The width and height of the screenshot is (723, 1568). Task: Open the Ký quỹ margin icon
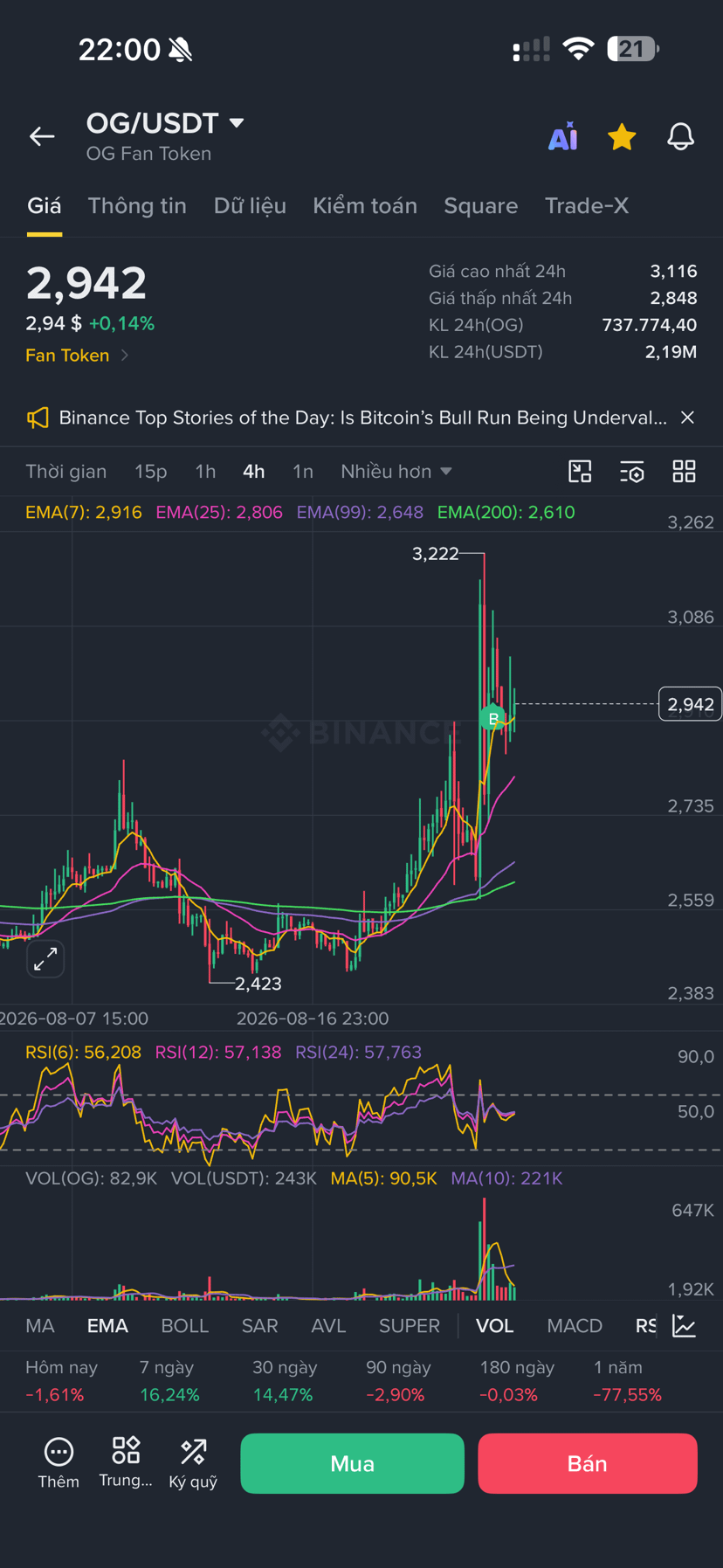click(193, 1462)
